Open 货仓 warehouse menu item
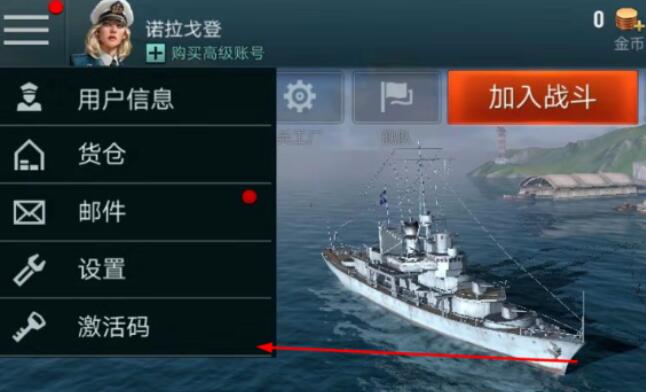Screen dimensions: 646x392 [x=136, y=154]
